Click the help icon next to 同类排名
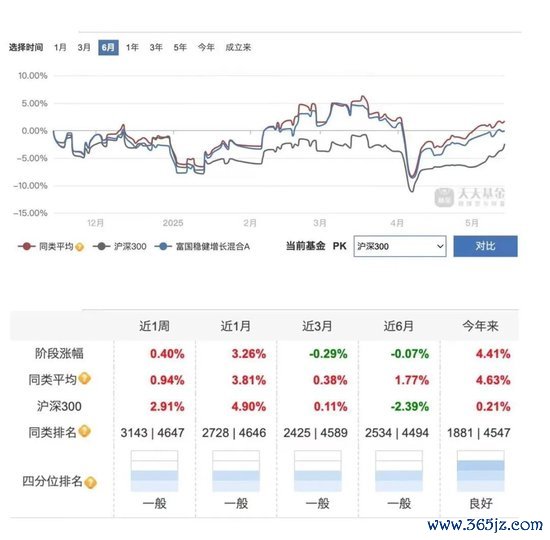Screen dimensions: 550x540 pos(85,431)
